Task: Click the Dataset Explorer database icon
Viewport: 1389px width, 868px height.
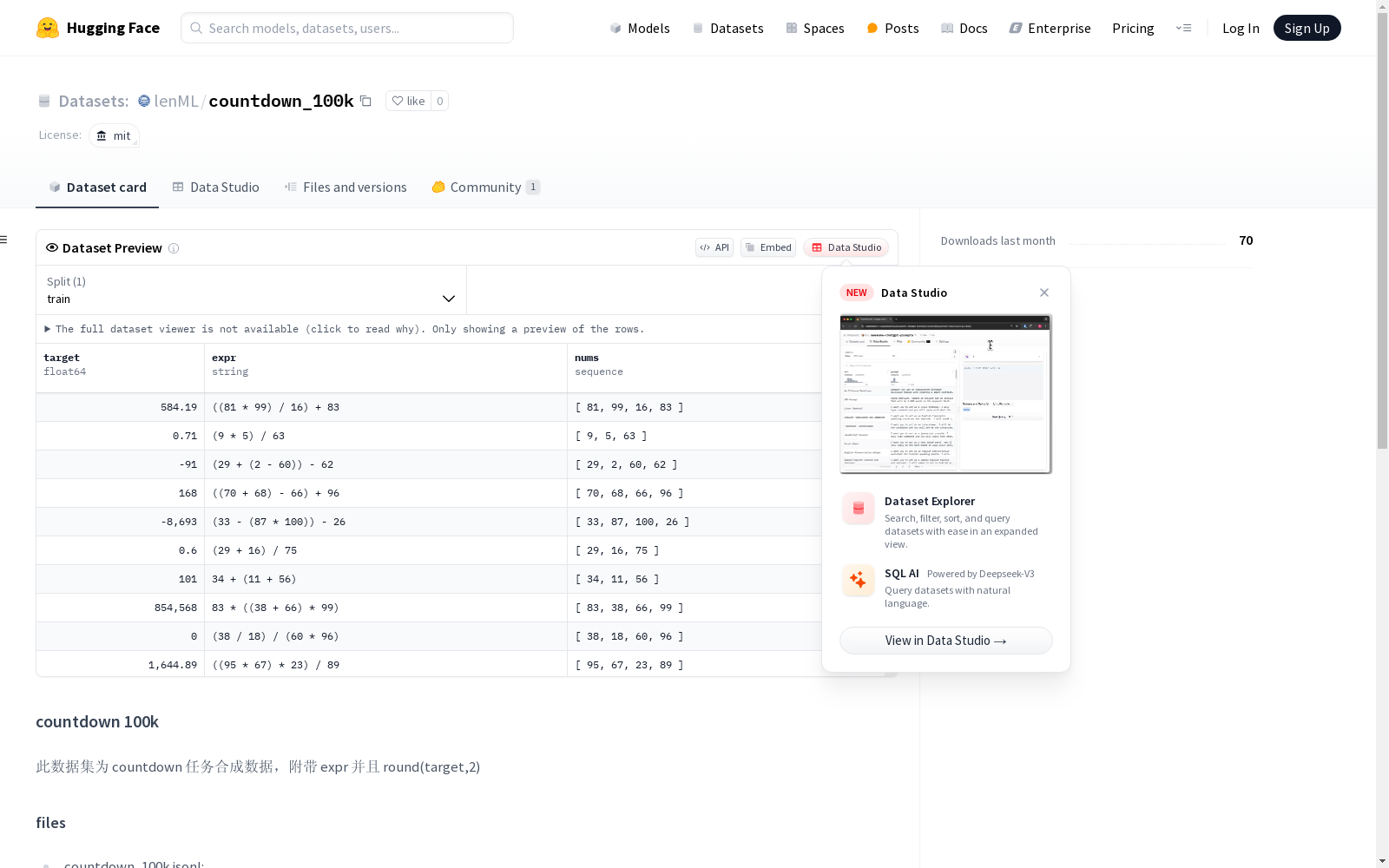Action: pos(859,509)
